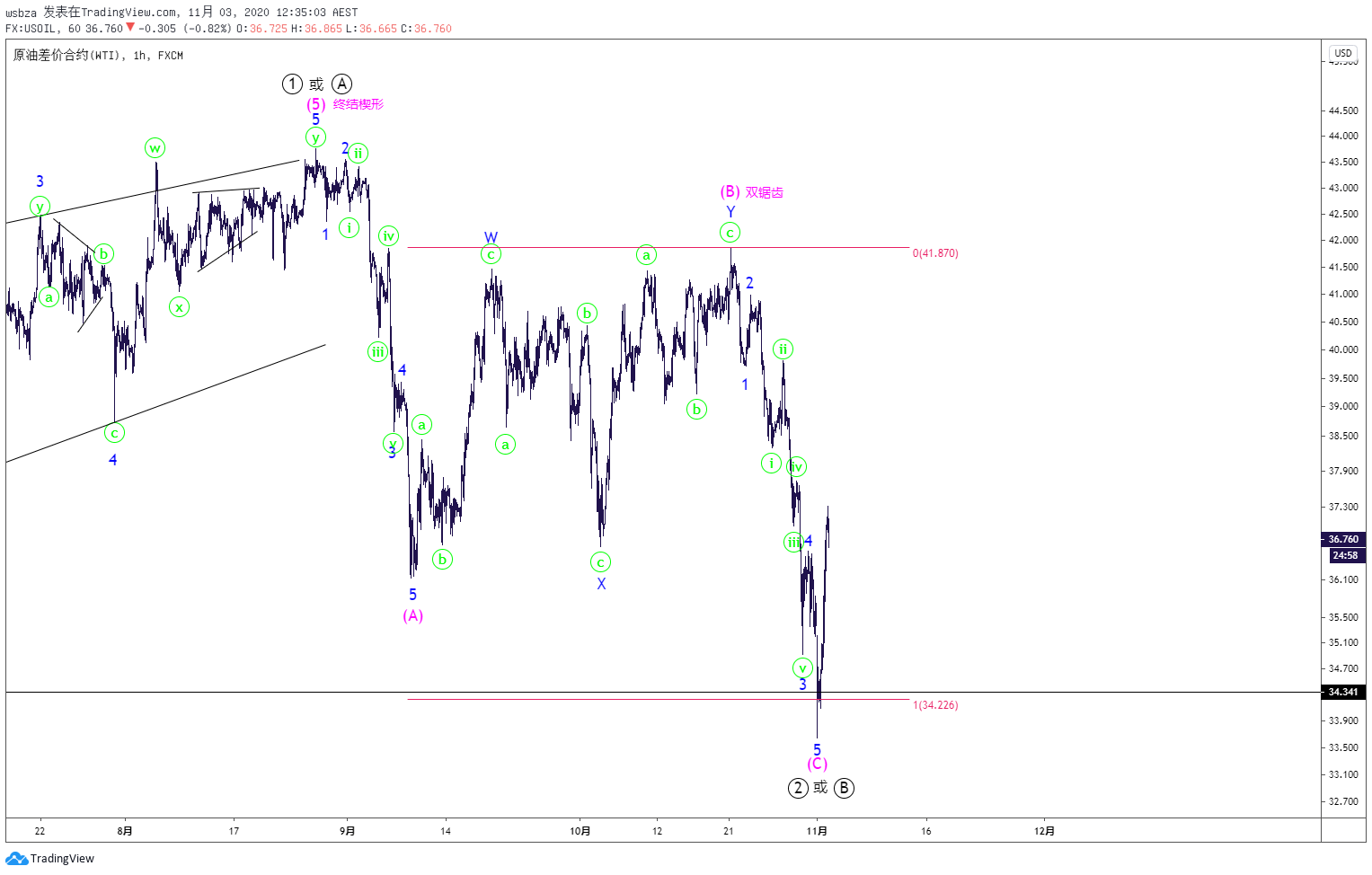The width and height of the screenshot is (1372, 875).
Task: Click the 44.500 price axis value
Action: [1343, 111]
